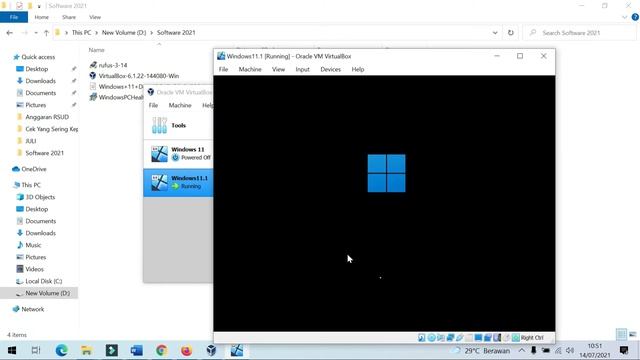Go back in File Explorer
The width and height of the screenshot is (640, 360).
10,33
